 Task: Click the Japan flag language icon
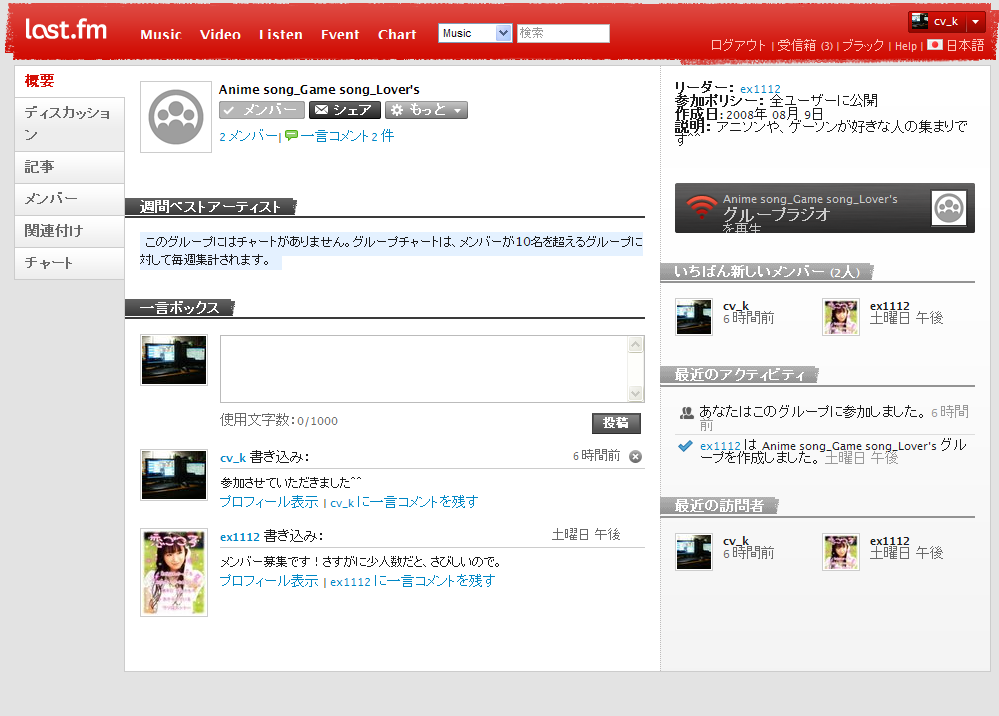click(935, 45)
